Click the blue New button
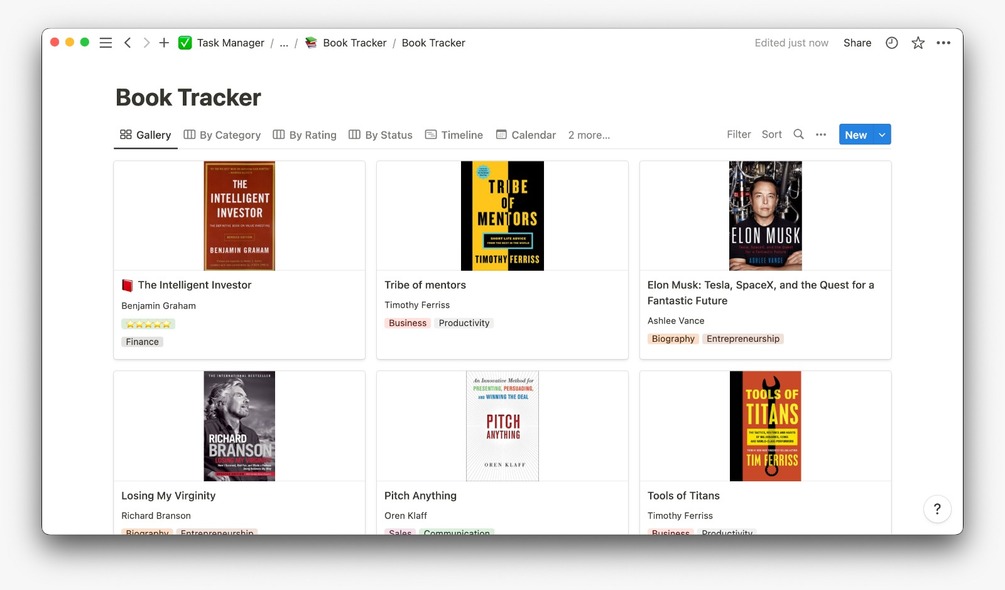Viewport: 1005px width, 590px height. point(856,135)
